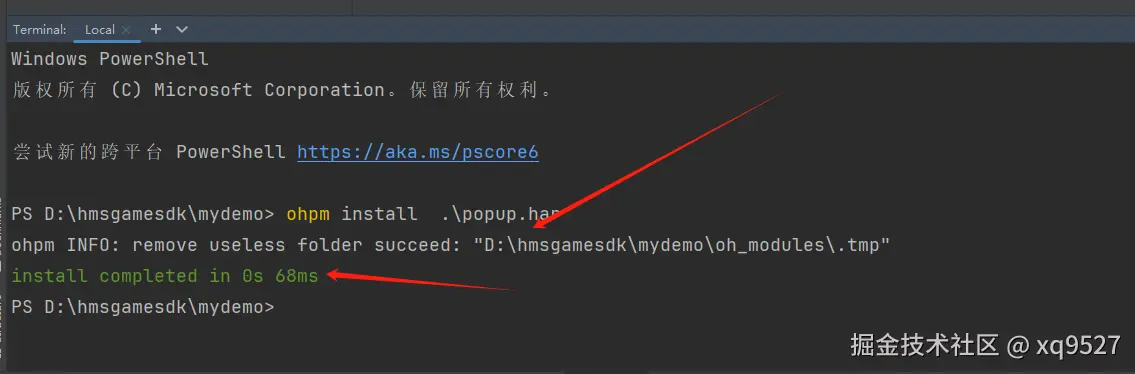Viewport: 1135px width, 374px height.
Task: Click the install completed in 0s 68ms line
Action: [165, 276]
